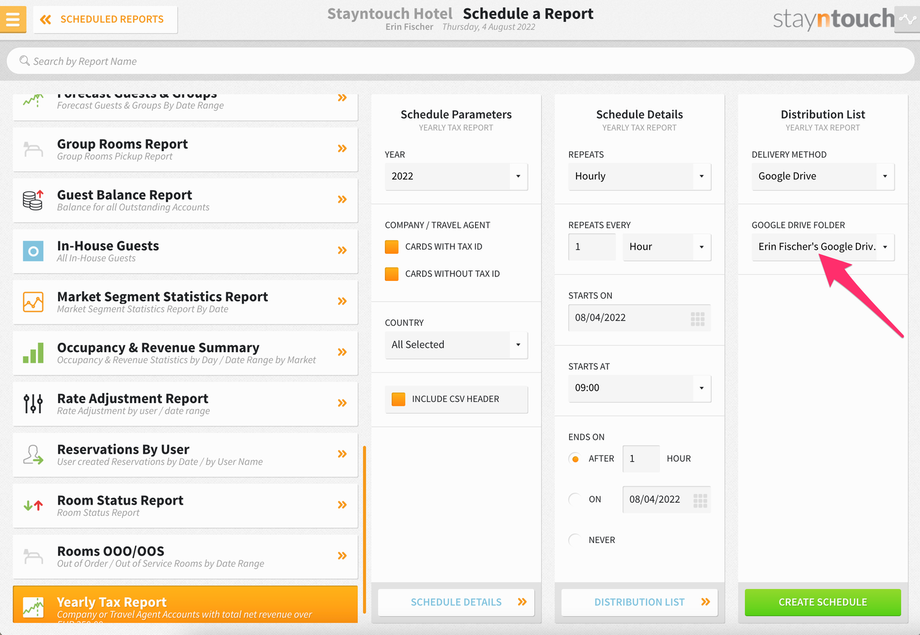
Task: Expand Occupancy & Revenue Summary chevrons
Action: pyautogui.click(x=342, y=352)
